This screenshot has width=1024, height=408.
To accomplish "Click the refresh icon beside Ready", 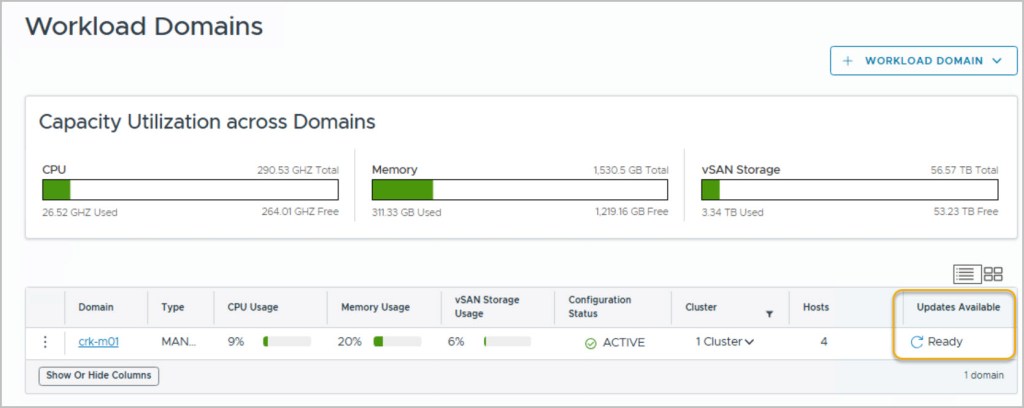I will click(x=916, y=342).
